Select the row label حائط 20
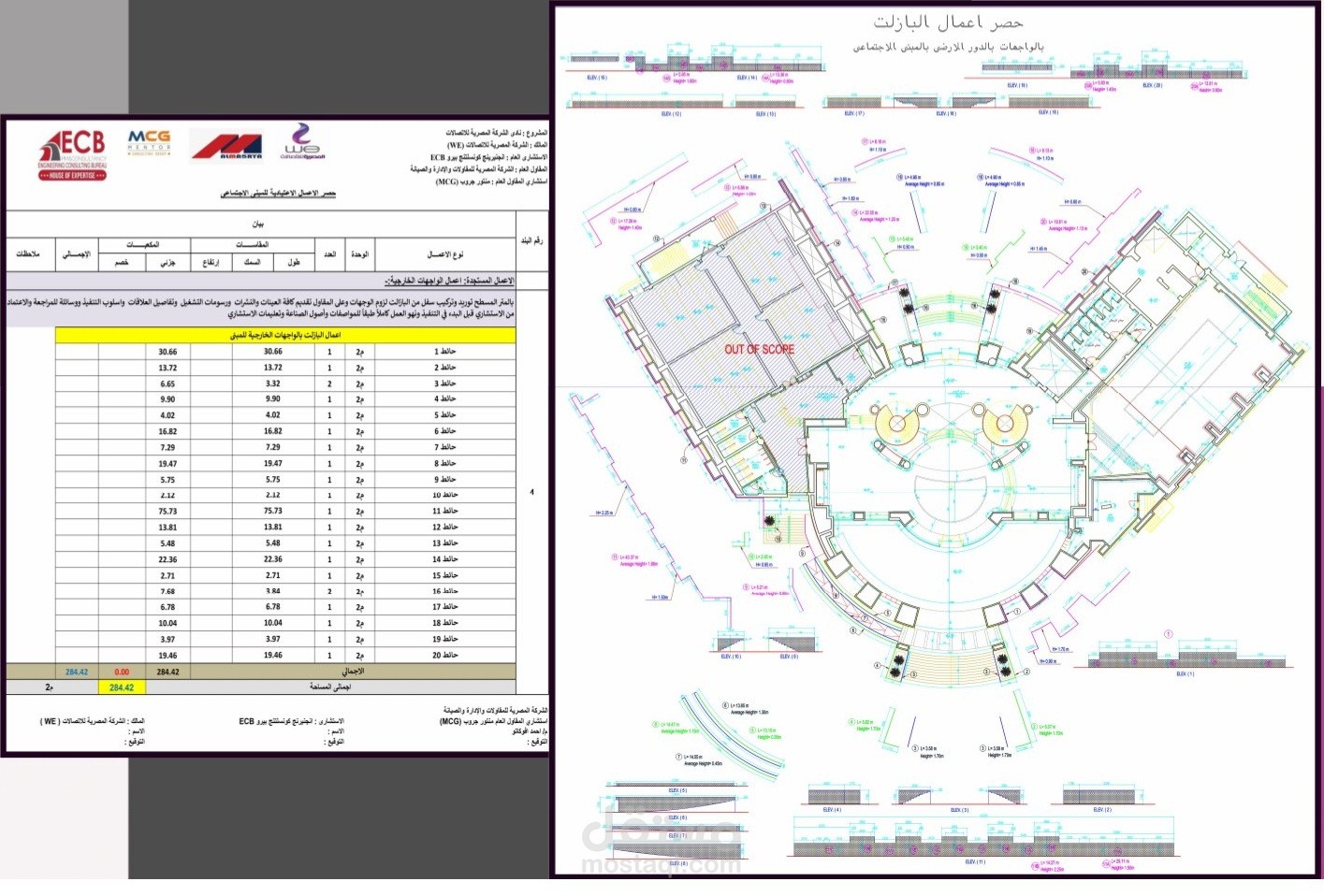 pos(444,655)
